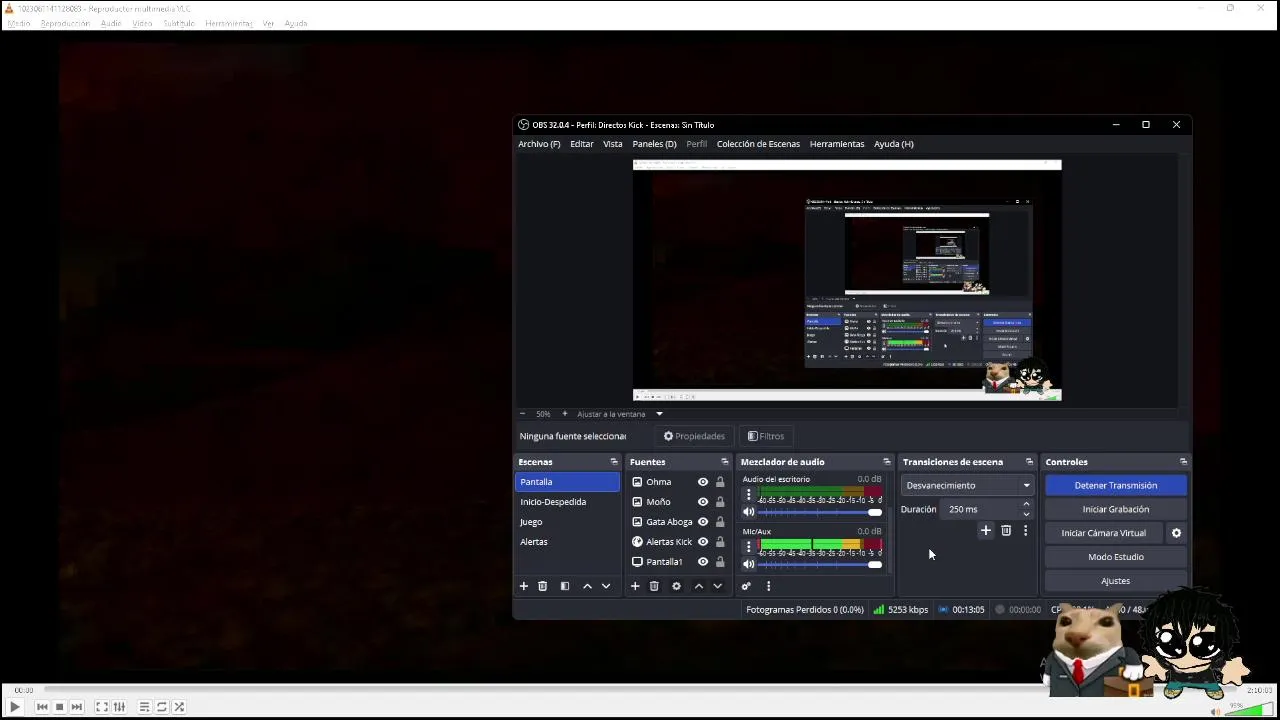Move source down in Fuentes panel
1280x720 pixels.
717,586
